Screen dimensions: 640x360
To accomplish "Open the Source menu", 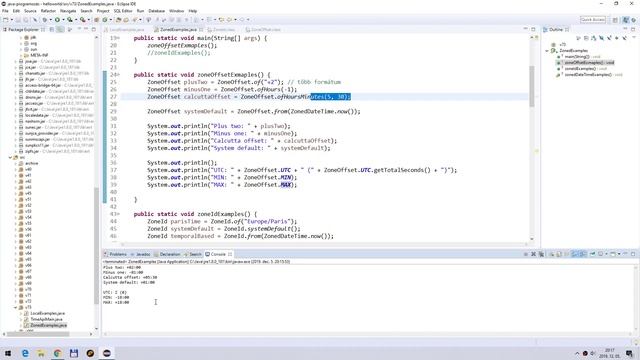I will tap(30, 11).
